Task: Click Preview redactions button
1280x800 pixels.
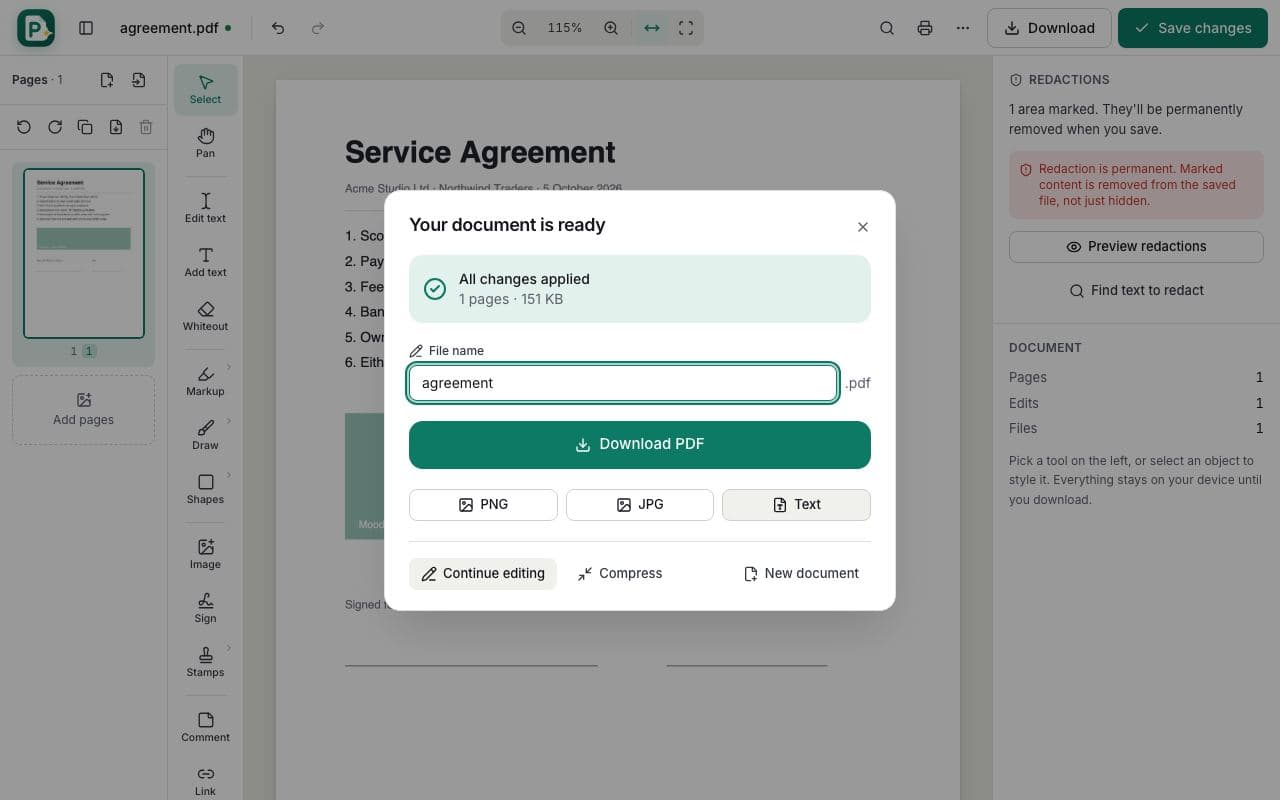Action: pos(1136,247)
